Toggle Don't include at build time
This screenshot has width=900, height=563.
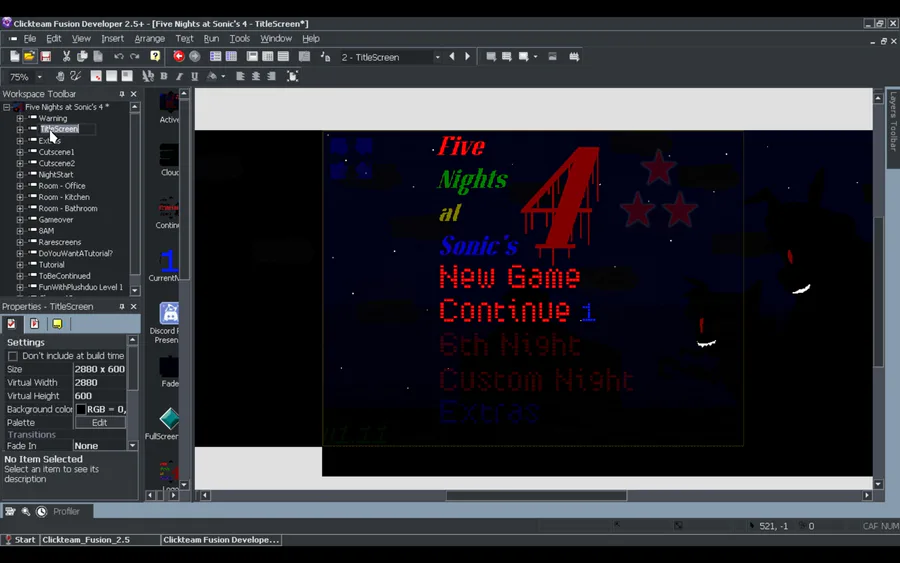click(x=13, y=356)
